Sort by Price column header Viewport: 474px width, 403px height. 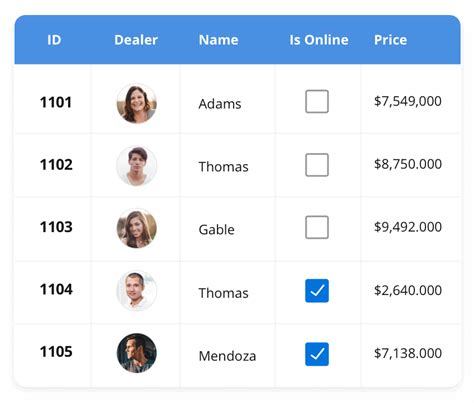click(x=390, y=40)
